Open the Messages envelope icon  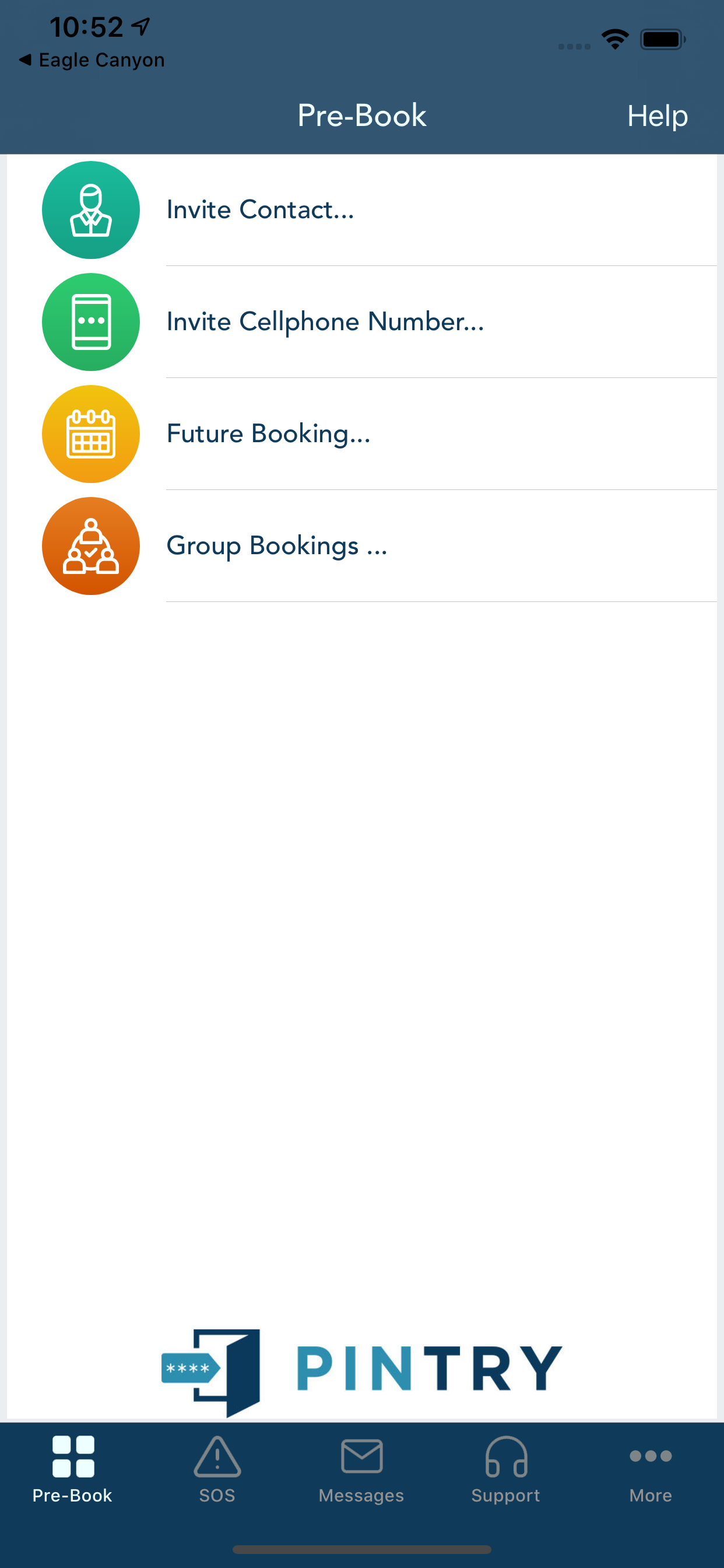361,1456
